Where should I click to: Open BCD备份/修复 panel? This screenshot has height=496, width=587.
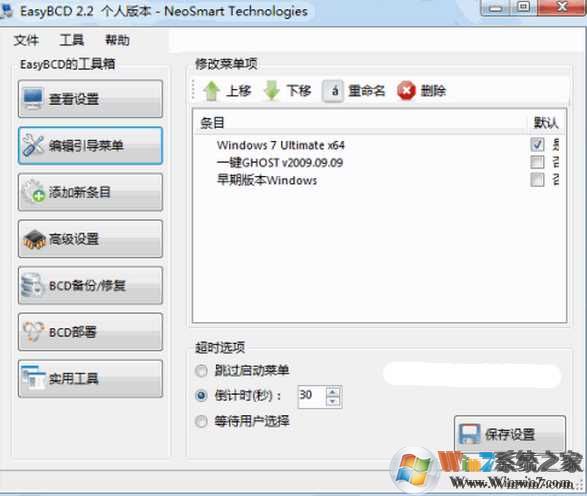[x=90, y=285]
